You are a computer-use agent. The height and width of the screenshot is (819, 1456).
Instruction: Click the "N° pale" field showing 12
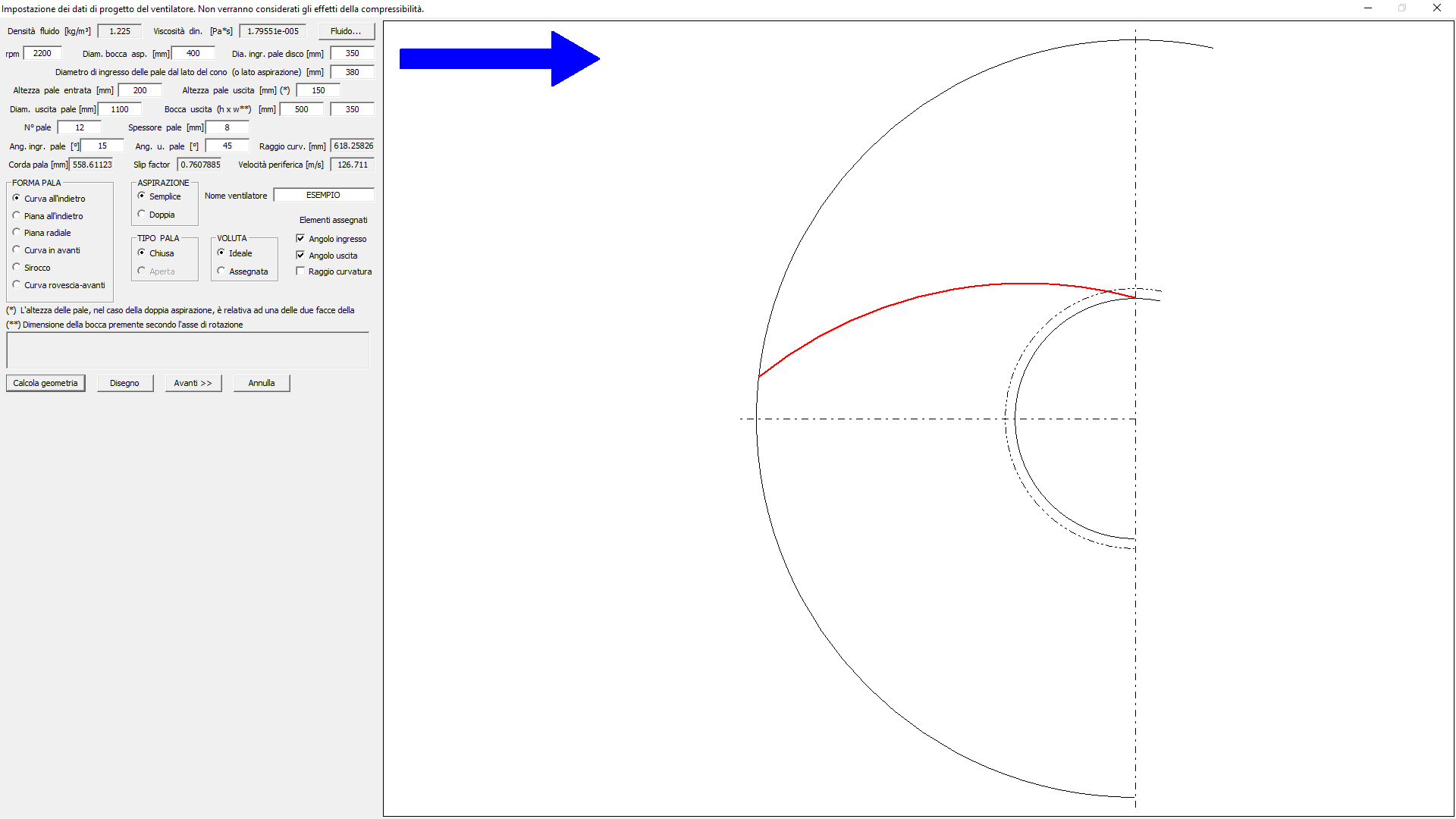click(79, 127)
